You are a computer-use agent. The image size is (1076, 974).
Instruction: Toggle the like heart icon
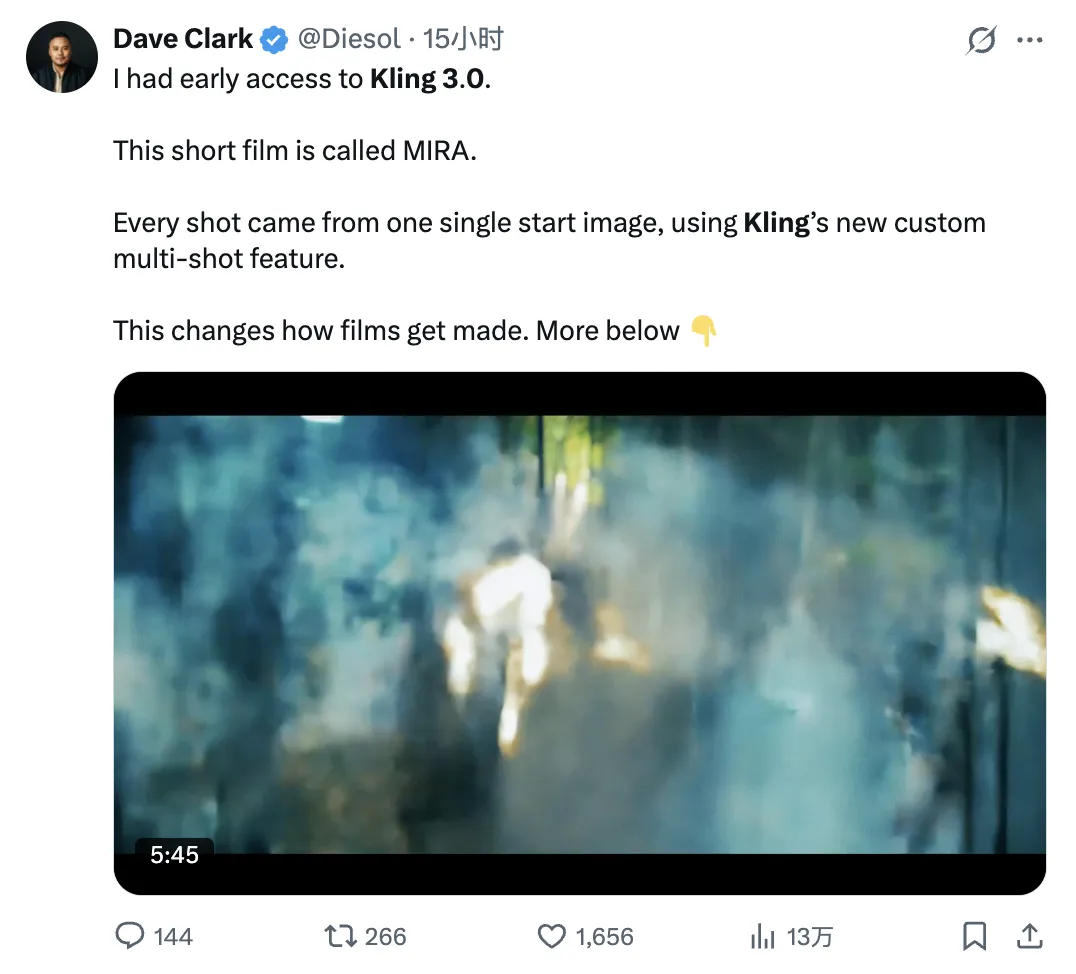click(552, 936)
